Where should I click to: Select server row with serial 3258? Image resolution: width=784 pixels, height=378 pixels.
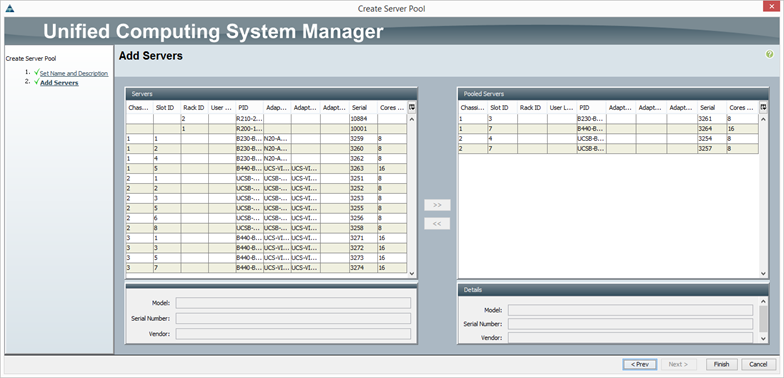266,228
